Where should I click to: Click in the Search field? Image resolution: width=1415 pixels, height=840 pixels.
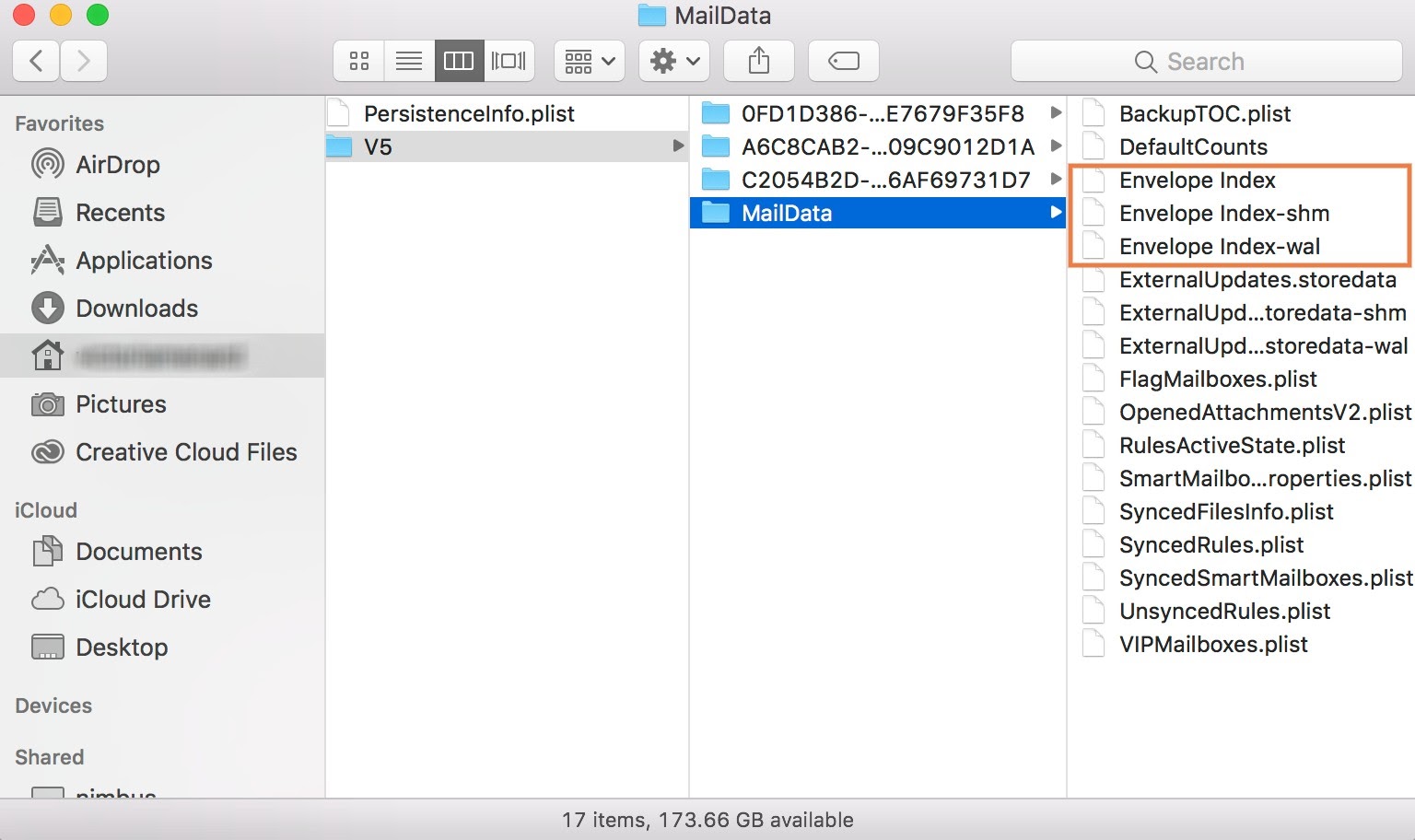(1207, 61)
